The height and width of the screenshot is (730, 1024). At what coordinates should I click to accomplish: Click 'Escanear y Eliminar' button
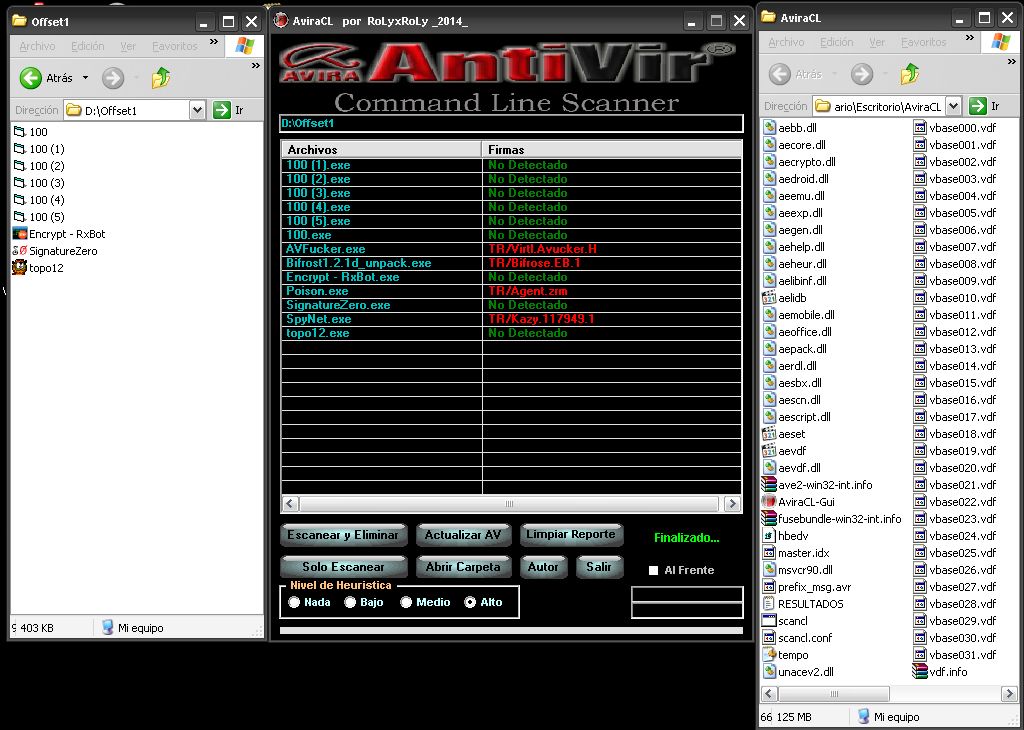(x=344, y=535)
